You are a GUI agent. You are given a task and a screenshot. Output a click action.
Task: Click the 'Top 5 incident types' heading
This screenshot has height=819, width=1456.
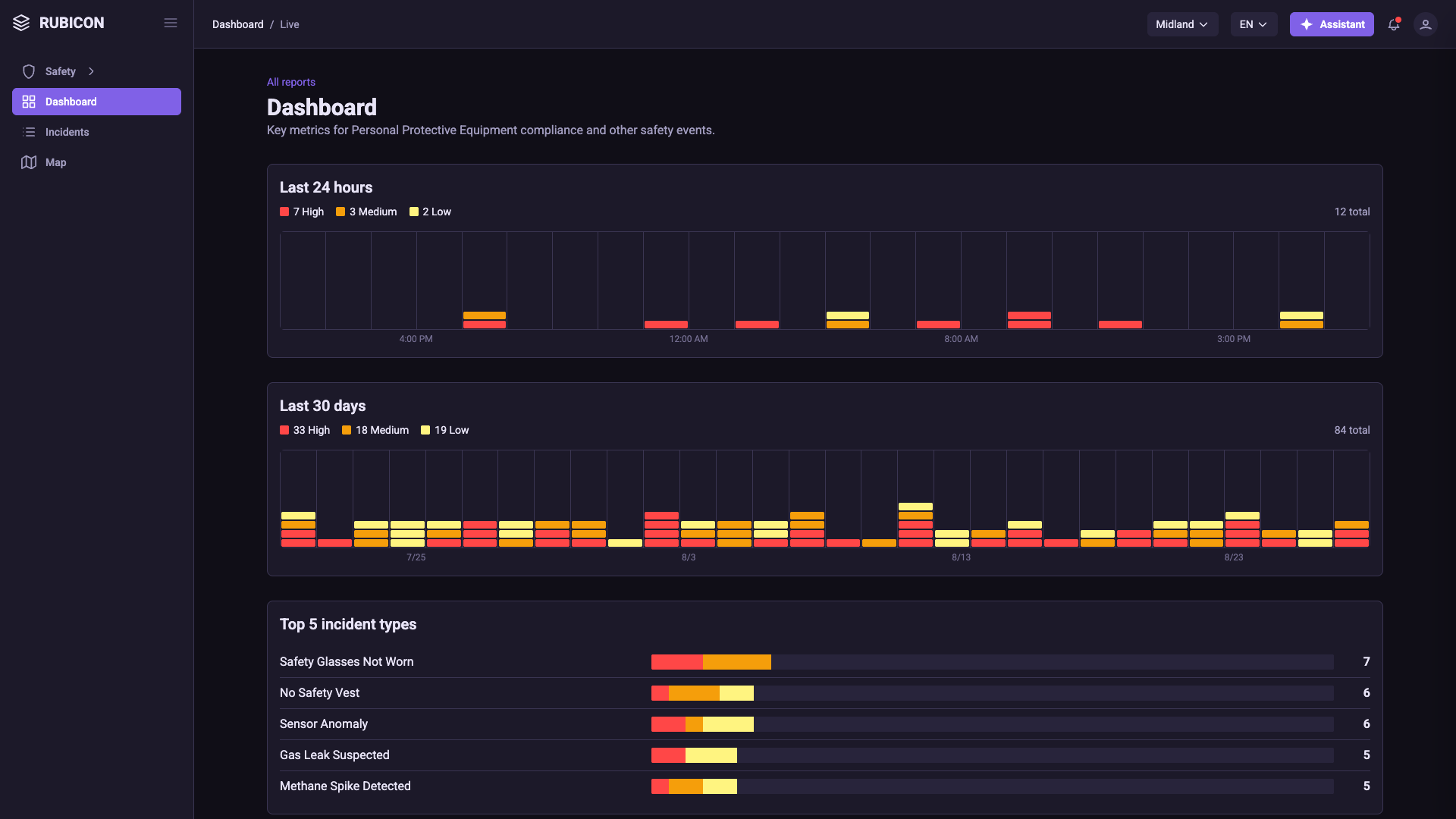coord(348,624)
